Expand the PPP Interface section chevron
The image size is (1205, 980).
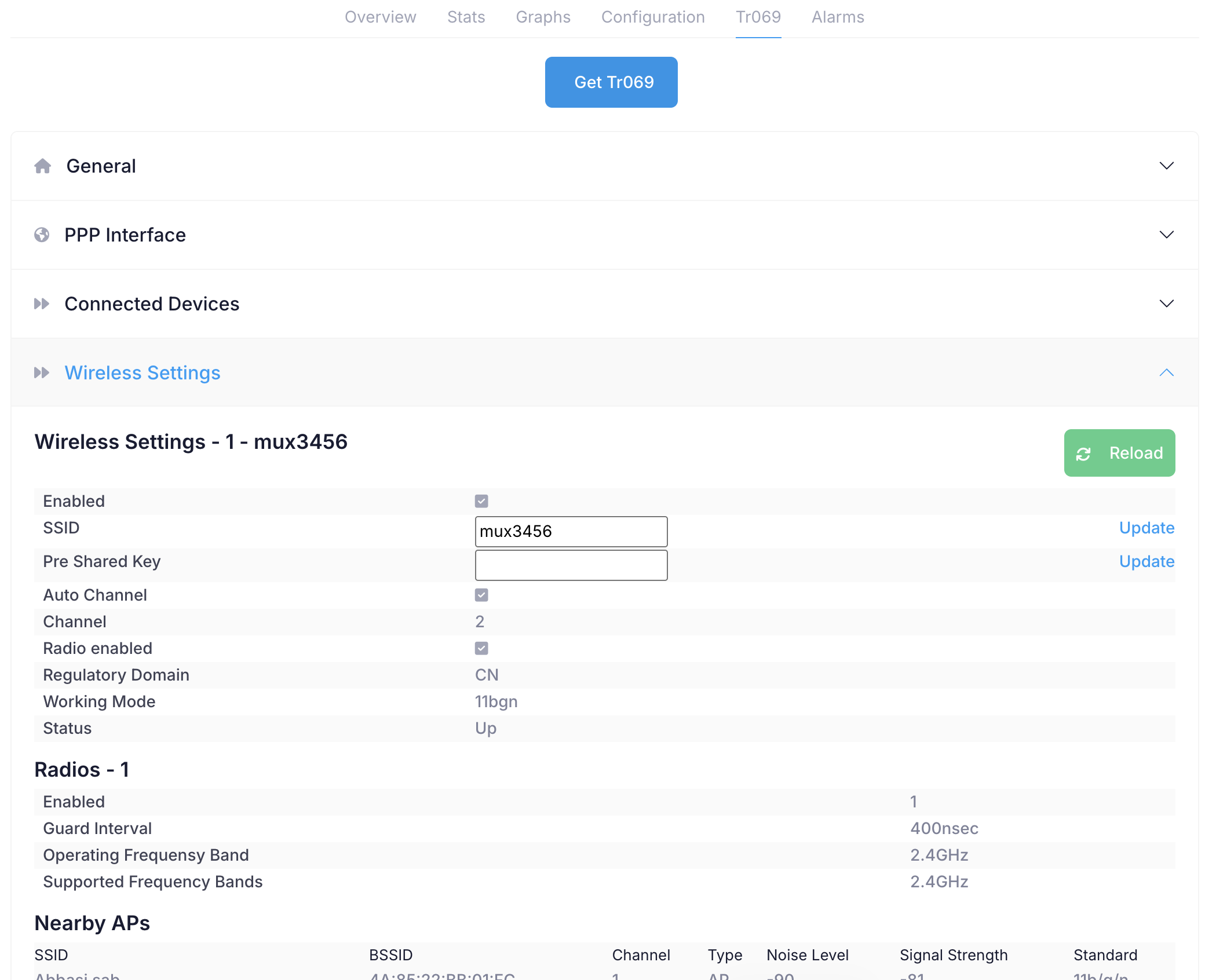pyautogui.click(x=1166, y=235)
